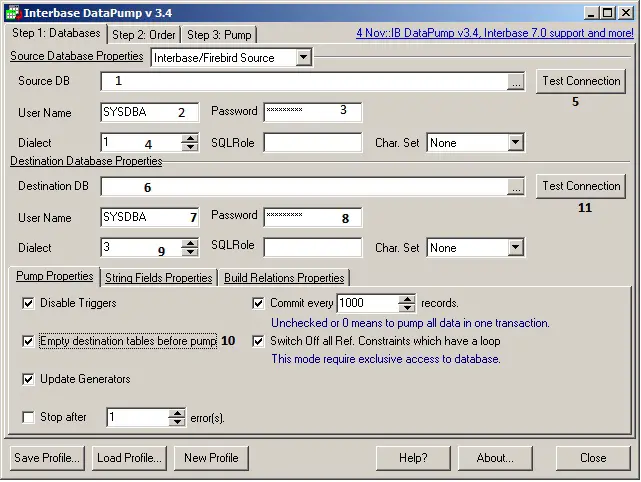Image resolution: width=641 pixels, height=482 pixels.
Task: Toggle the Update Generators checkbox
Action: (28, 379)
